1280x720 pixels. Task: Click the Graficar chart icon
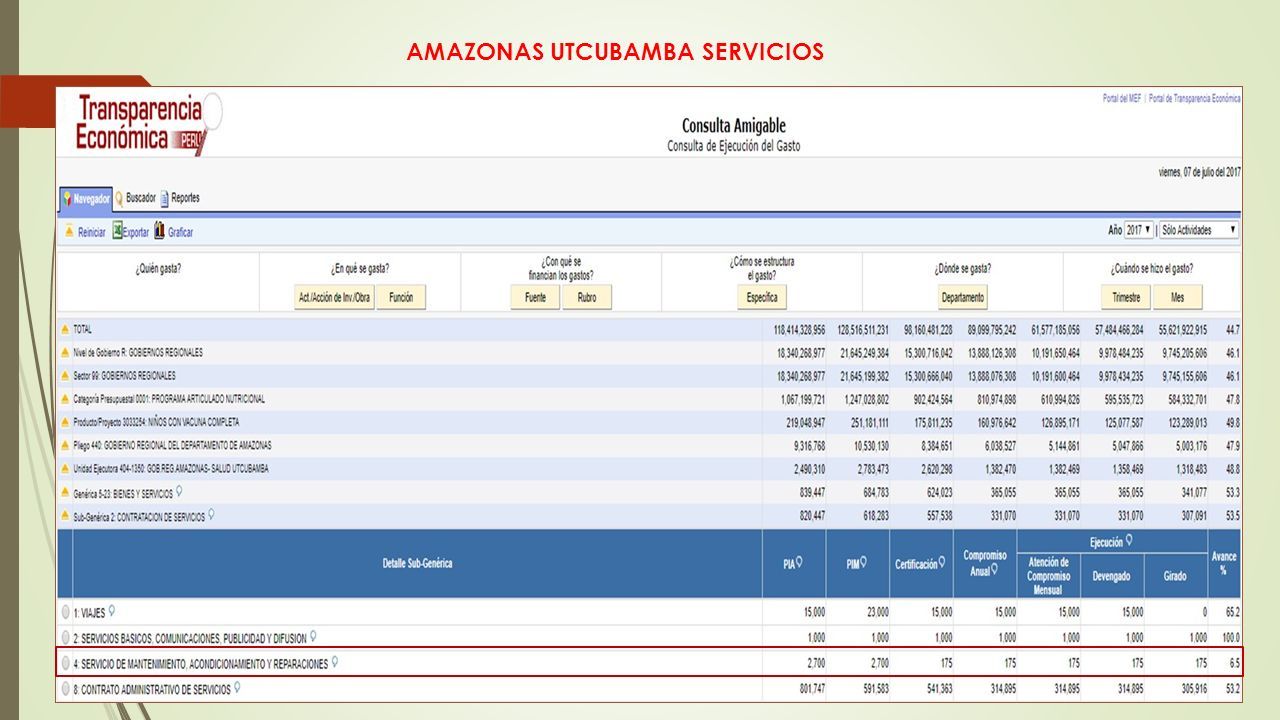click(159, 231)
